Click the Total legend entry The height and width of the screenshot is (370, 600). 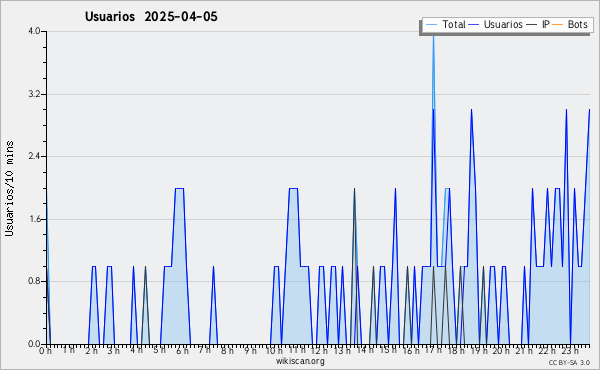[446, 24]
